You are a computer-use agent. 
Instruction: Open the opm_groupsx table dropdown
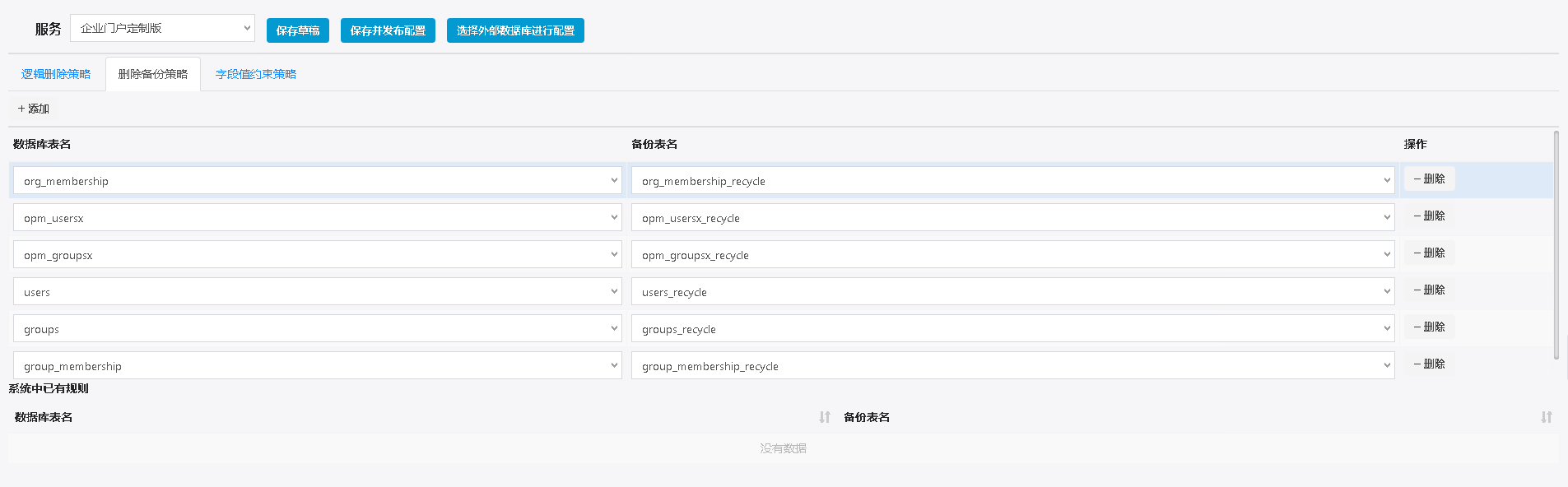(x=317, y=255)
